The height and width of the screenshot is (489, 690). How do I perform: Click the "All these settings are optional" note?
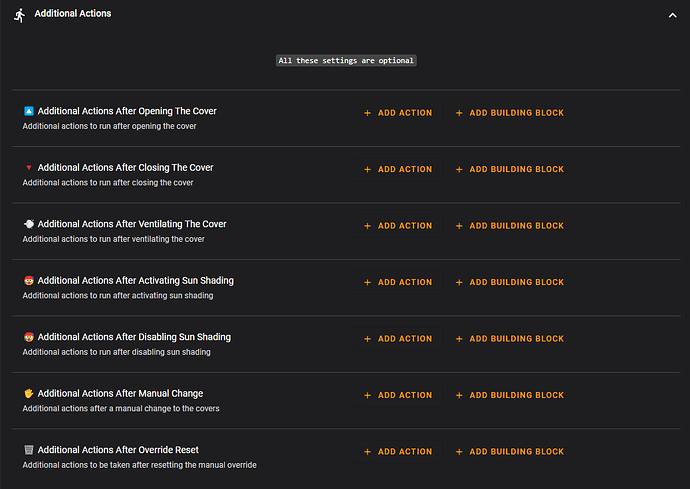click(345, 60)
